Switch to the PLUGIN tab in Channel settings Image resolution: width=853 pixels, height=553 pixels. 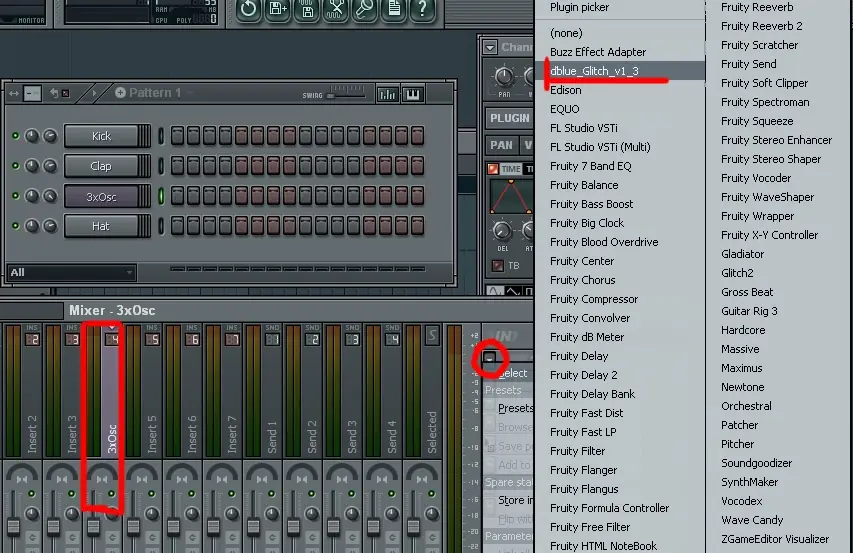(x=509, y=118)
